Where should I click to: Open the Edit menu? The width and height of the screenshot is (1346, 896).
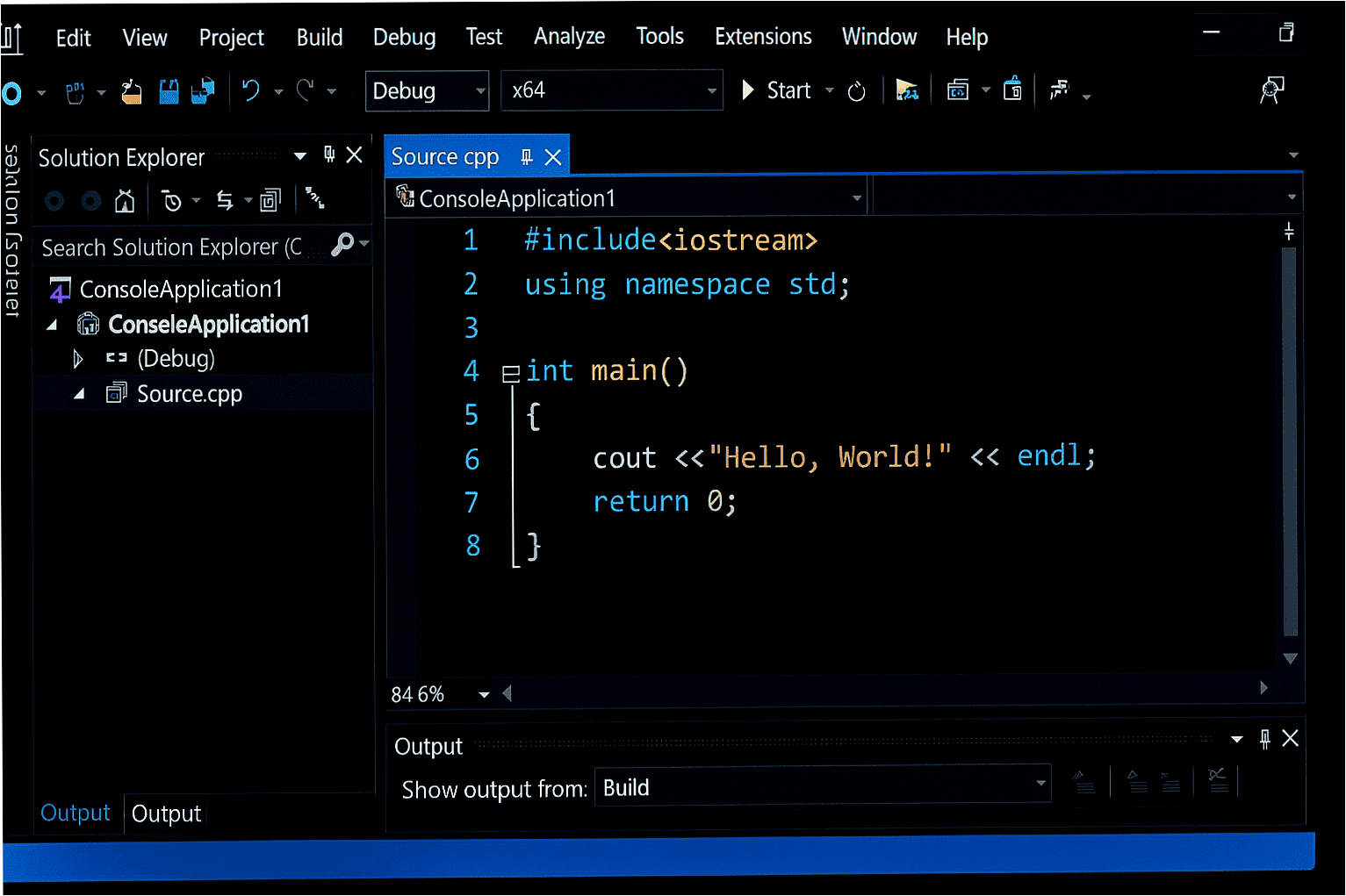(x=74, y=38)
